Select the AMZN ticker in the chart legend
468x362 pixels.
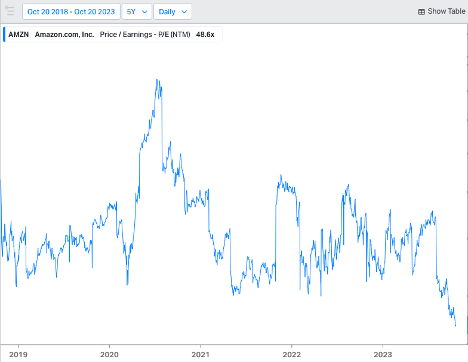[x=19, y=34]
